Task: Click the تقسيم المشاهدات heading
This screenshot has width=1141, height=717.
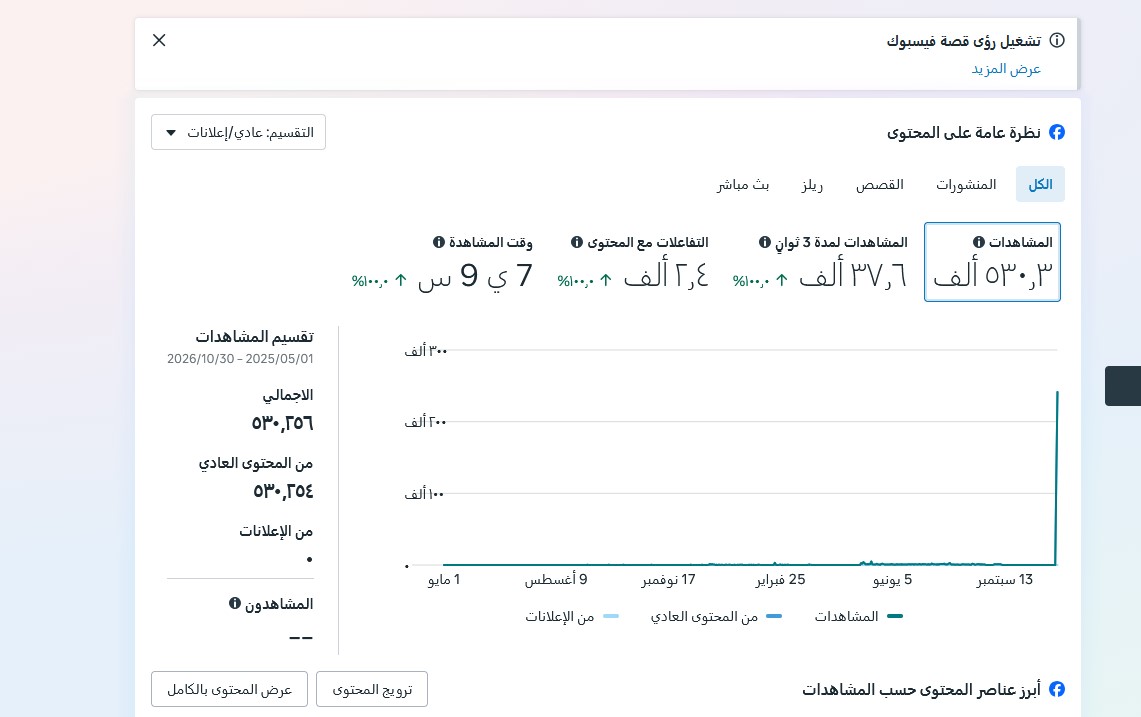Action: (x=254, y=336)
